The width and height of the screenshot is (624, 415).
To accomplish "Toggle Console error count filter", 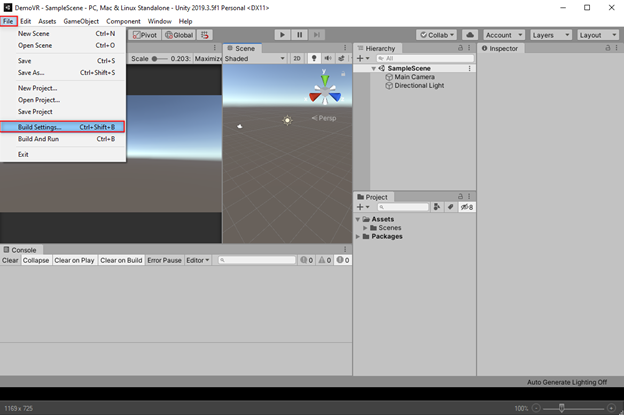I will (343, 260).
